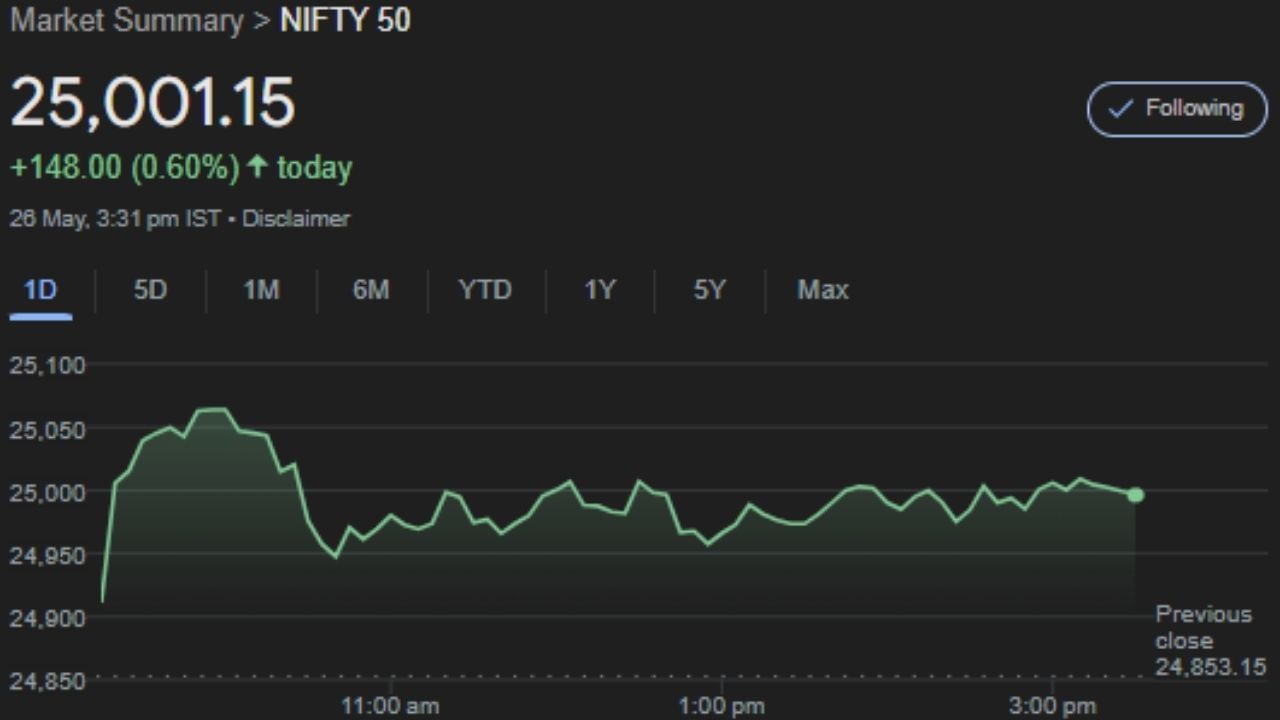
Task: Open the Disclaimer link
Action: click(296, 218)
